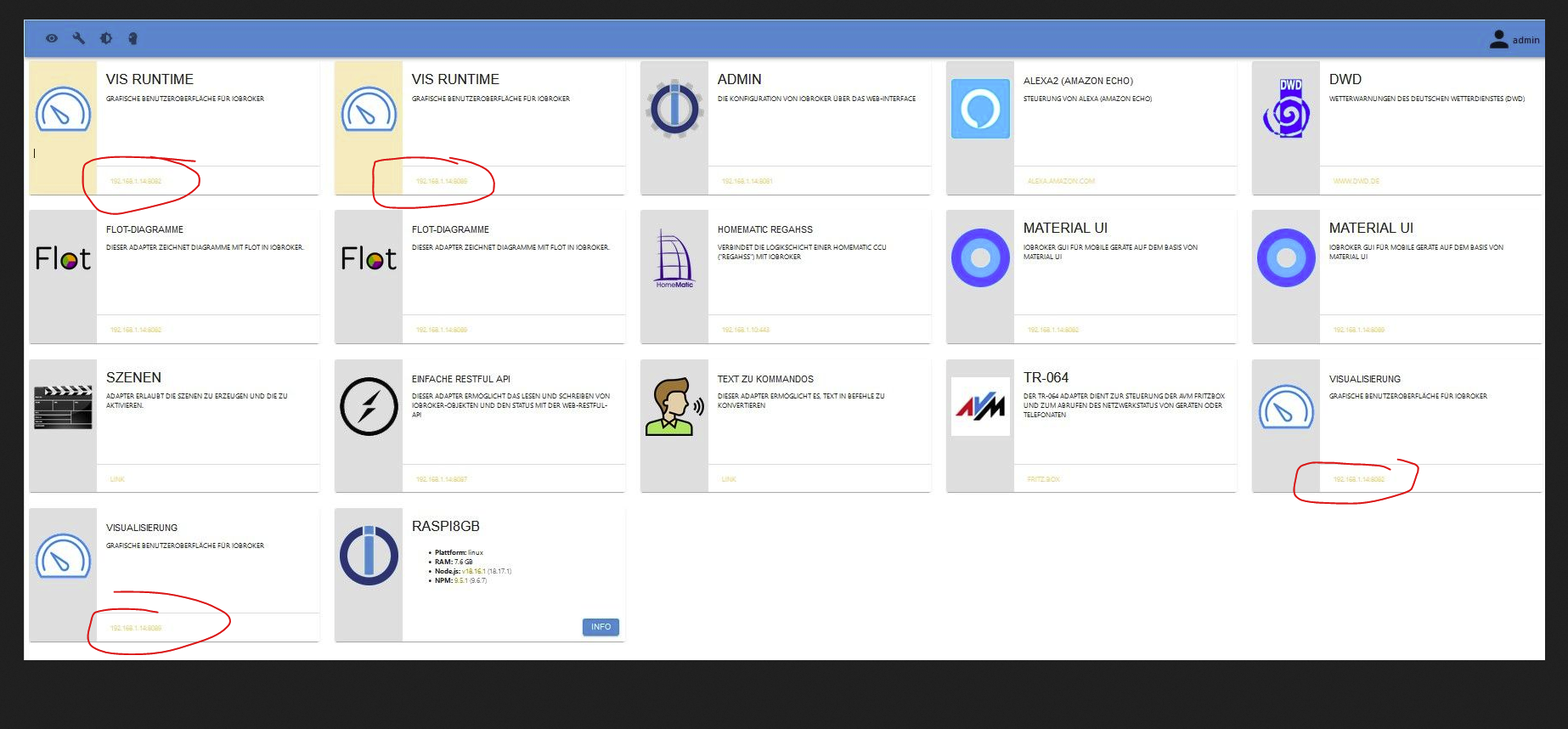Click the RASPI8GB host title

click(x=445, y=526)
